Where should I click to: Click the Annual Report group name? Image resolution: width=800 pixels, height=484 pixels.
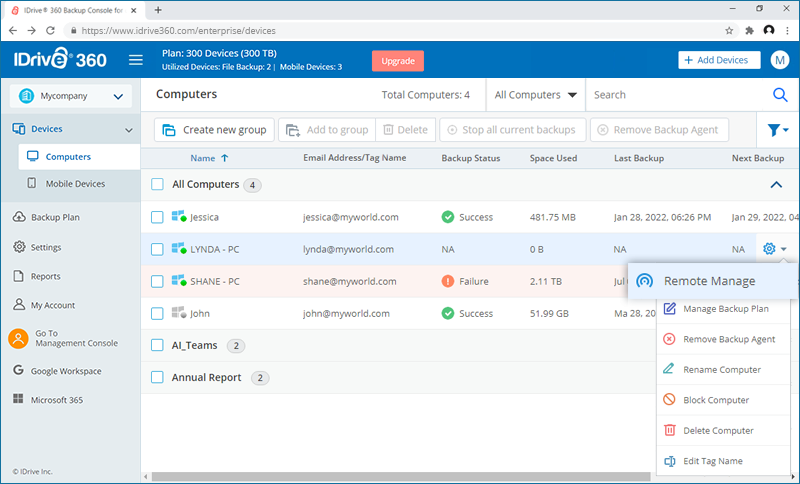206,377
